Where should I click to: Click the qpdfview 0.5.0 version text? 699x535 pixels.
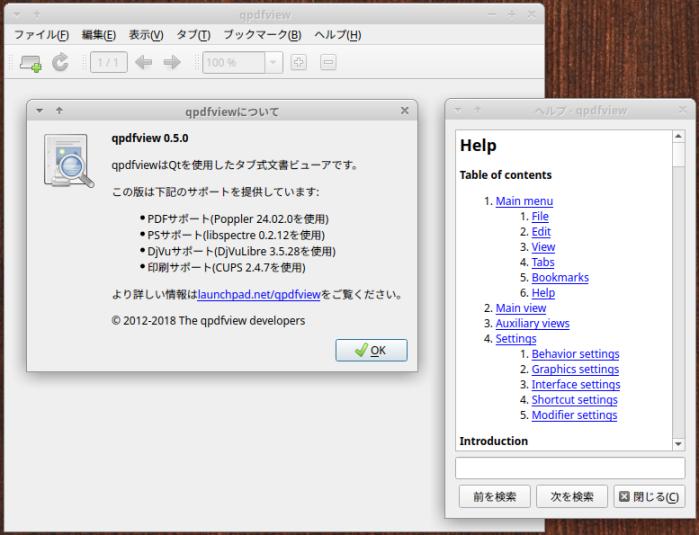(x=150, y=138)
